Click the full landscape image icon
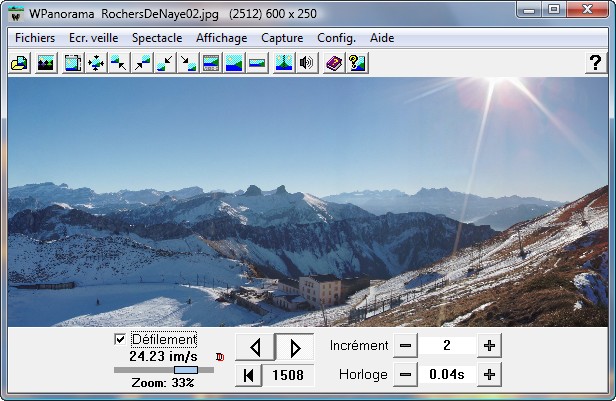This screenshot has height=401, width=616. point(234,63)
